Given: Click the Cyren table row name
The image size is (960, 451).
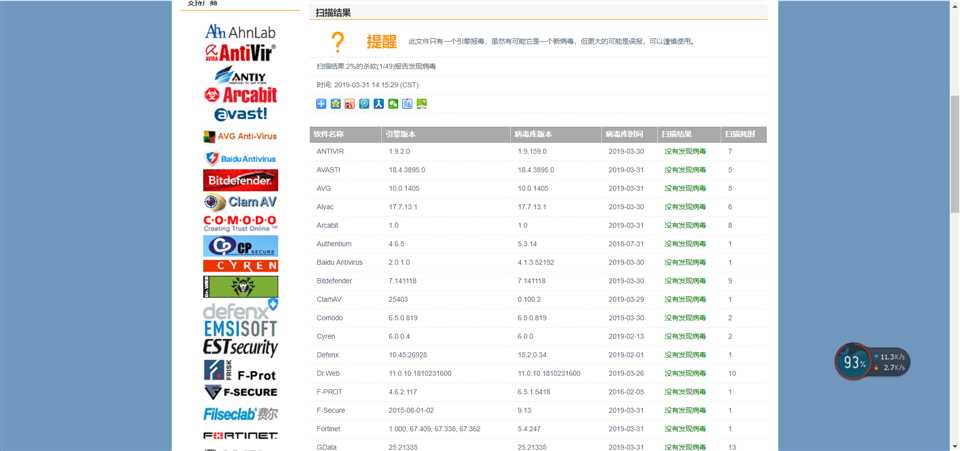Looking at the screenshot, I should (x=326, y=337).
